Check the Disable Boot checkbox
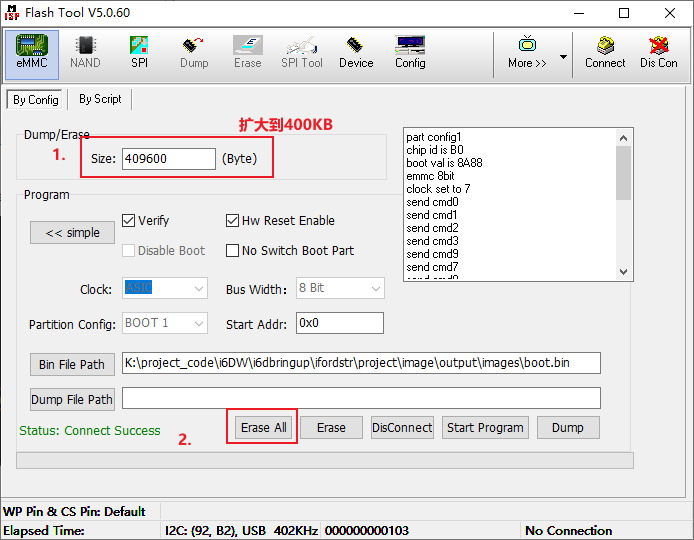Screen dimensions: 694x540 point(128,251)
